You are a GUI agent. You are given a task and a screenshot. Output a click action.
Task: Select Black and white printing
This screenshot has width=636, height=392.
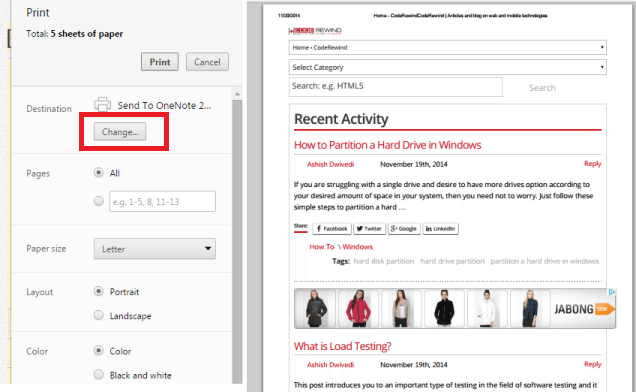[x=99, y=375]
